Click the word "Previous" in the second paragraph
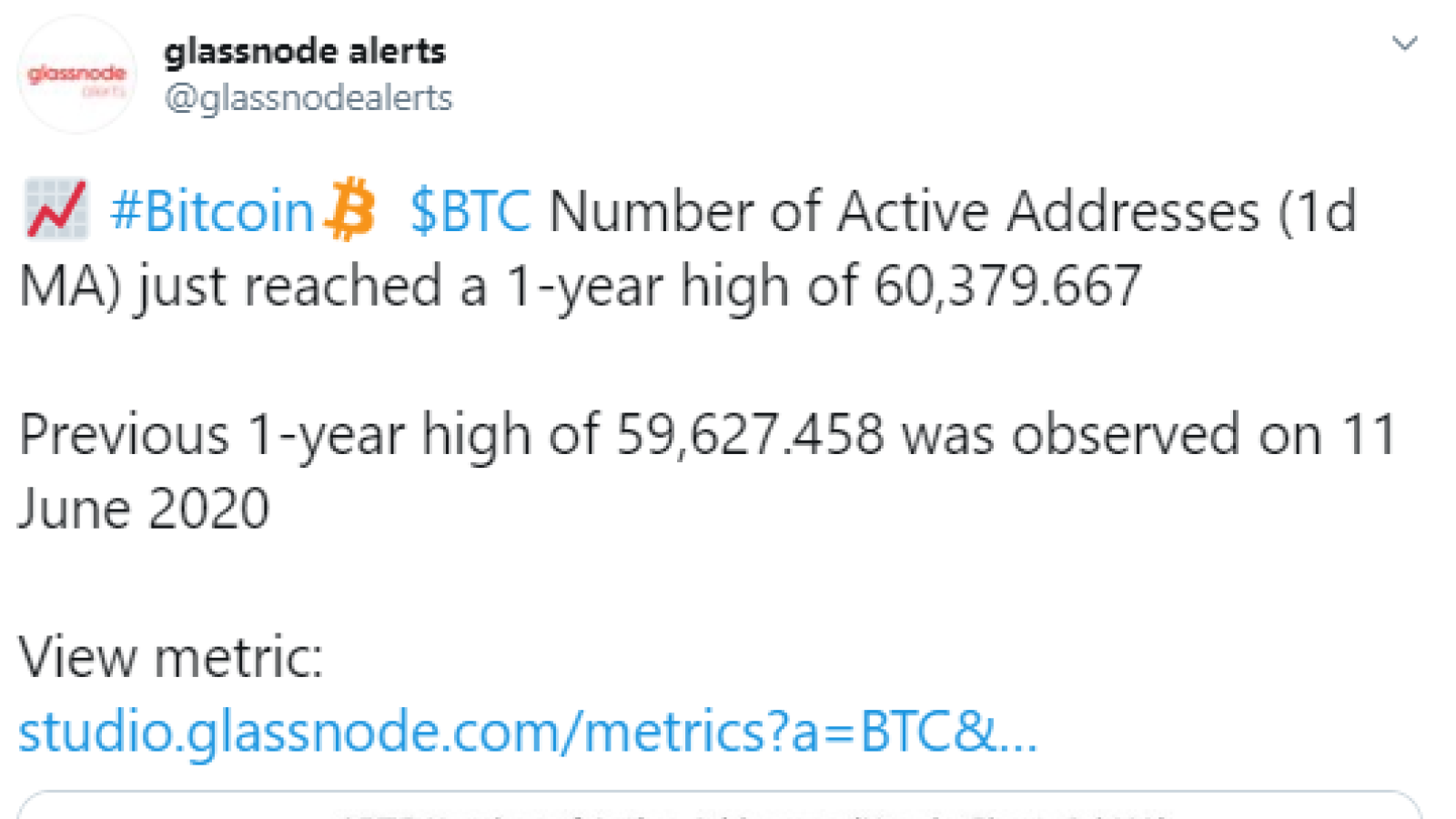Viewport: 1456px width, 819px height. tap(124, 434)
